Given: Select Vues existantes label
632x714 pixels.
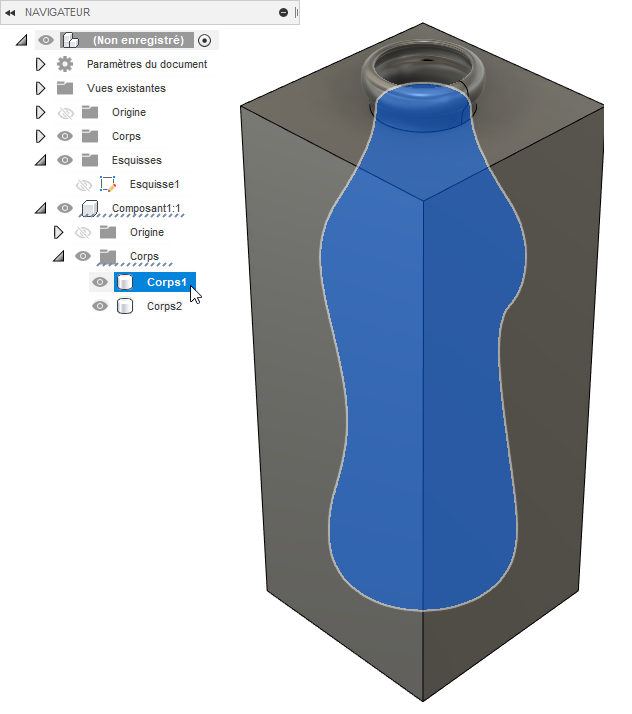Looking at the screenshot, I should click(126, 88).
